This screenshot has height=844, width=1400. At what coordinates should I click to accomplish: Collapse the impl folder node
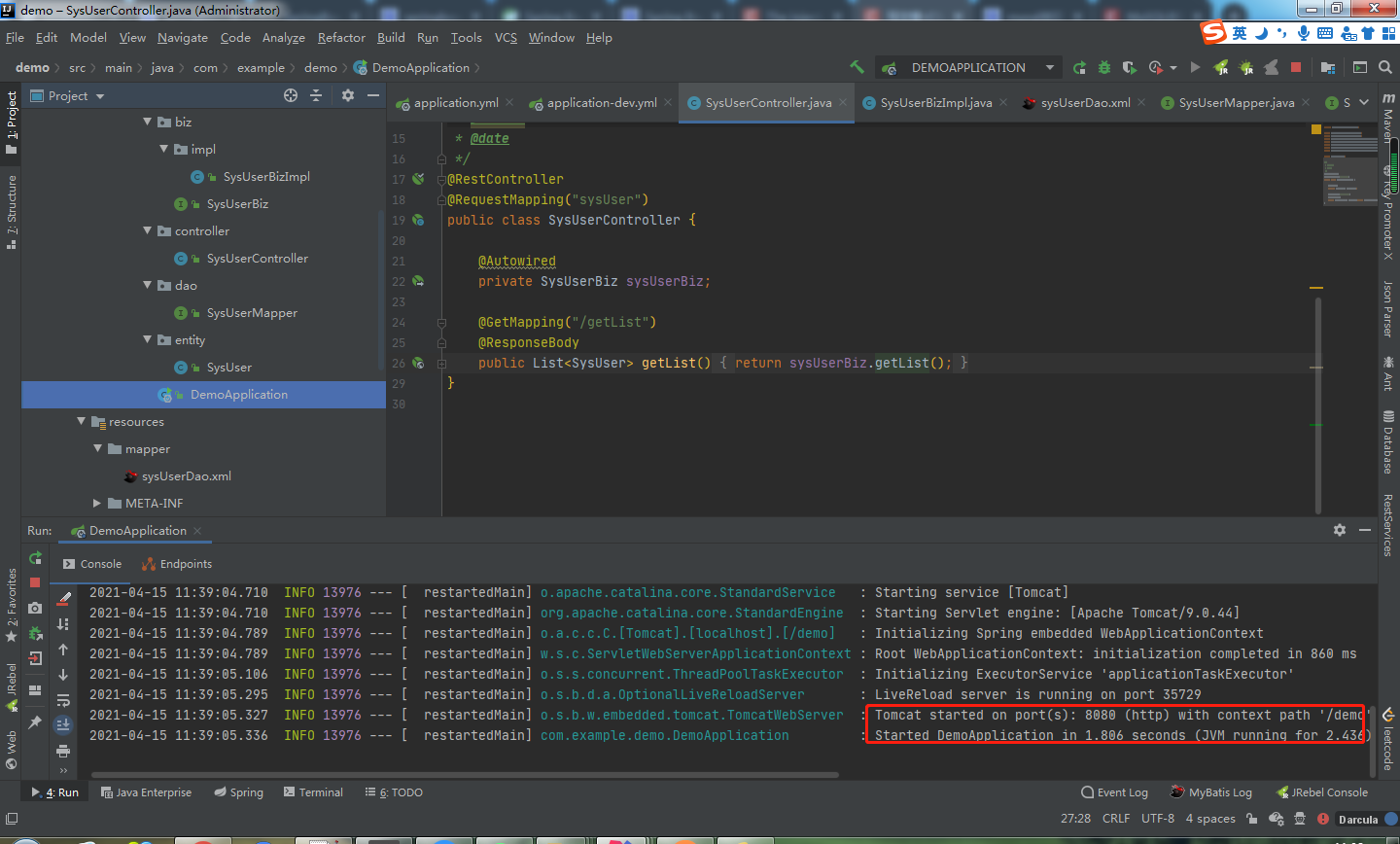pyautogui.click(x=164, y=149)
